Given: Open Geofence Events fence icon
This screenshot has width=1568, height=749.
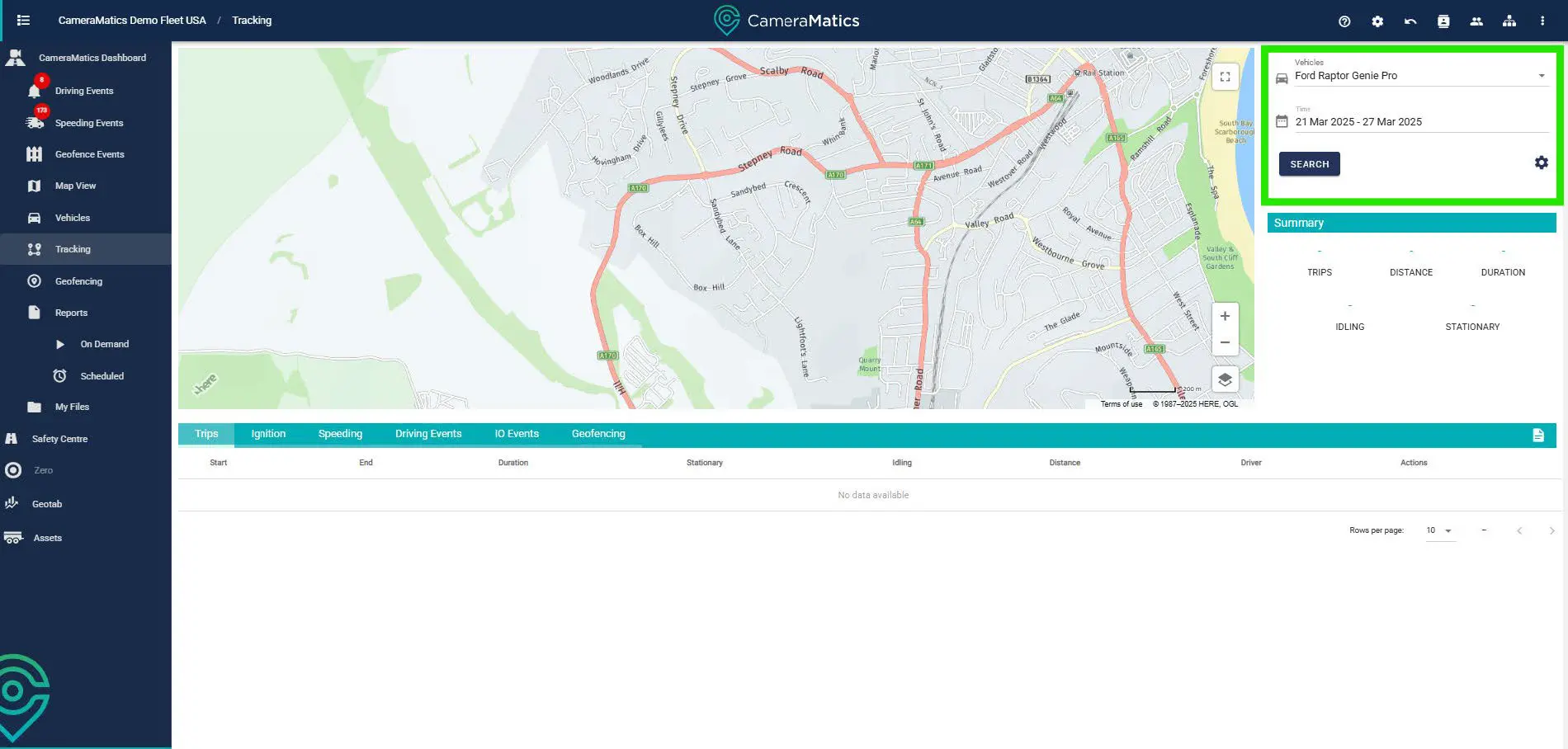Looking at the screenshot, I should (34, 154).
